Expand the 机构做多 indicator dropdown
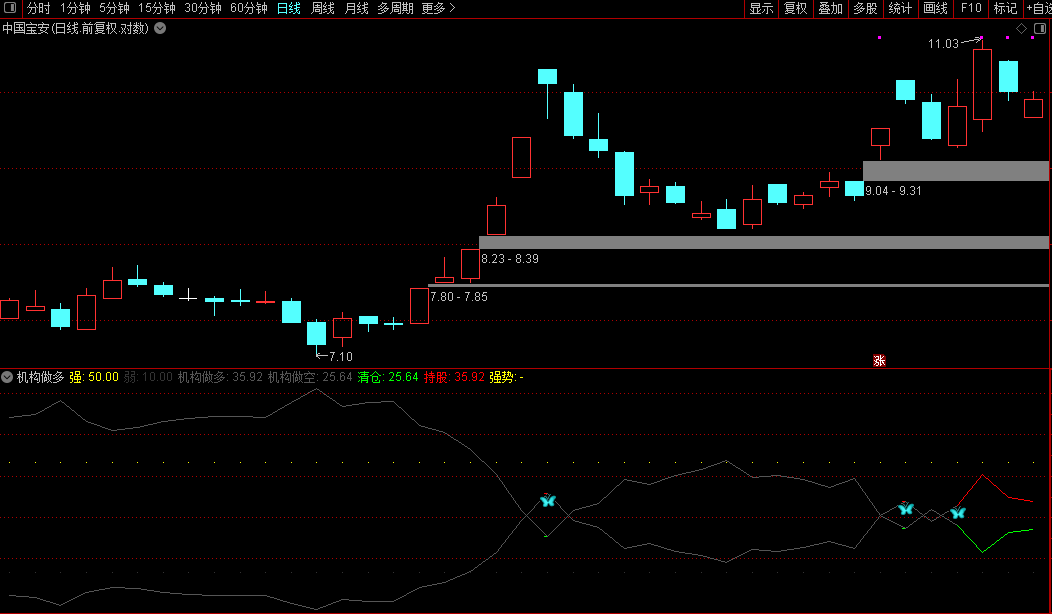The image size is (1052, 614). coord(7,377)
